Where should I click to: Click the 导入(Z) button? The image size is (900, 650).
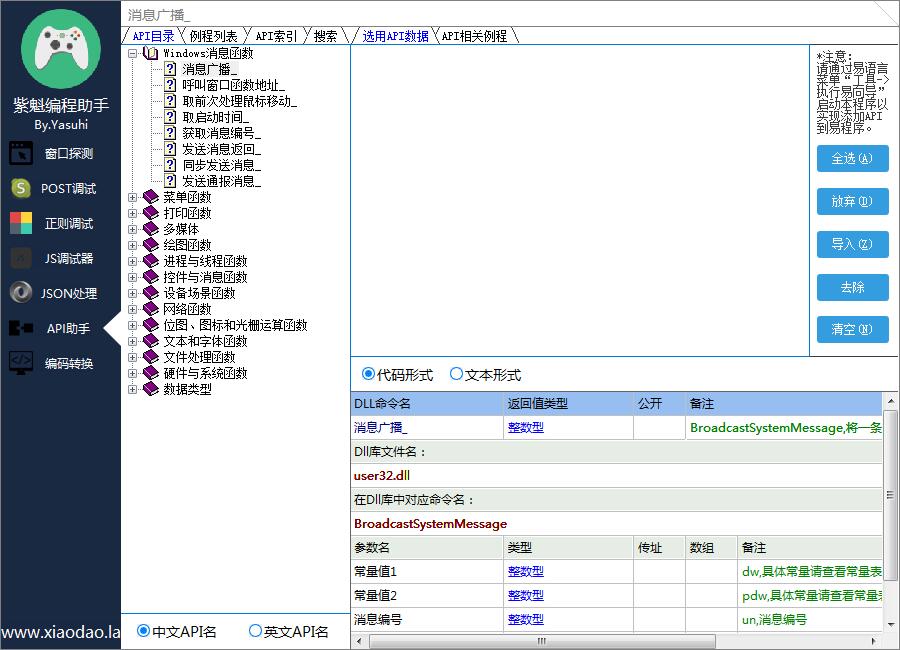[x=852, y=244]
